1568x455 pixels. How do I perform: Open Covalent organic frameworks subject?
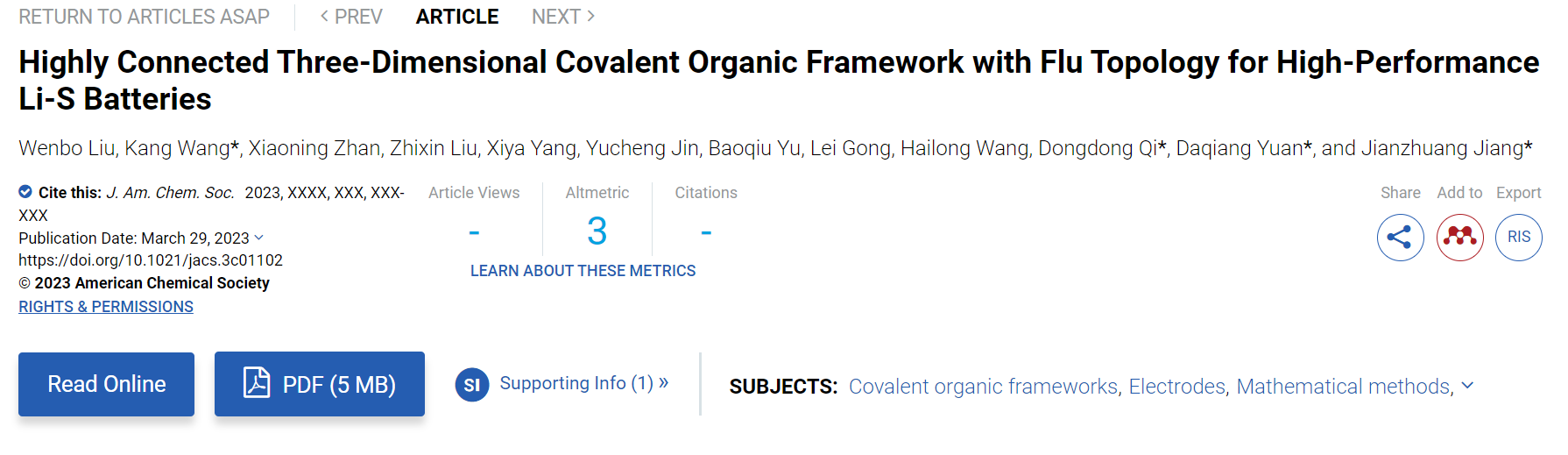(x=984, y=387)
